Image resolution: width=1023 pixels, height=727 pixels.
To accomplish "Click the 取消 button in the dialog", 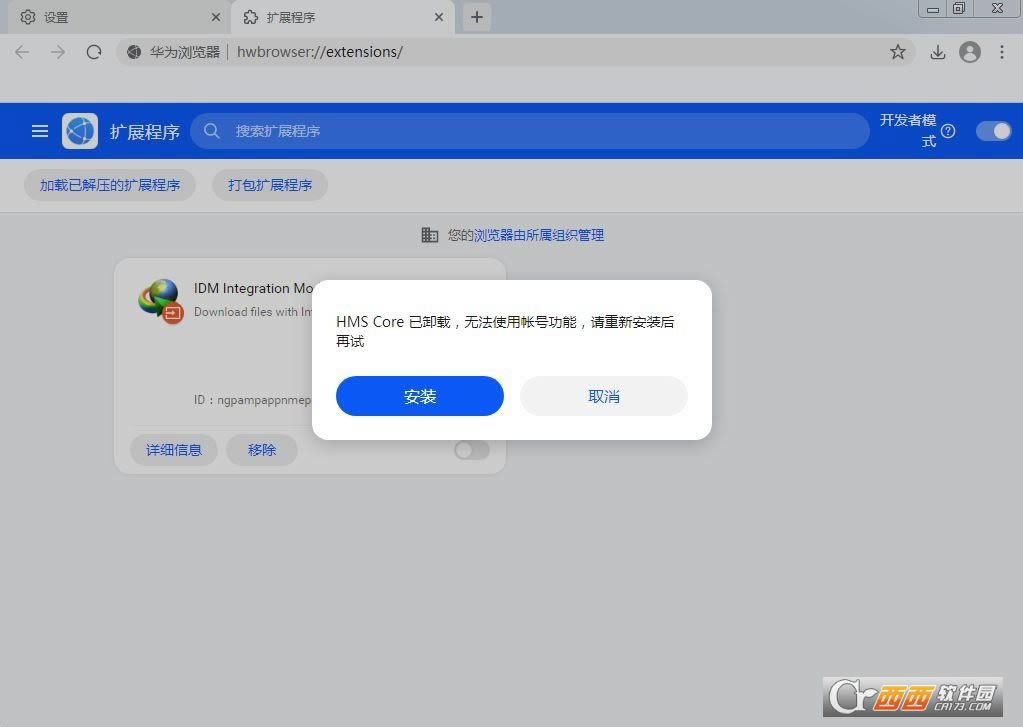I will tap(603, 396).
